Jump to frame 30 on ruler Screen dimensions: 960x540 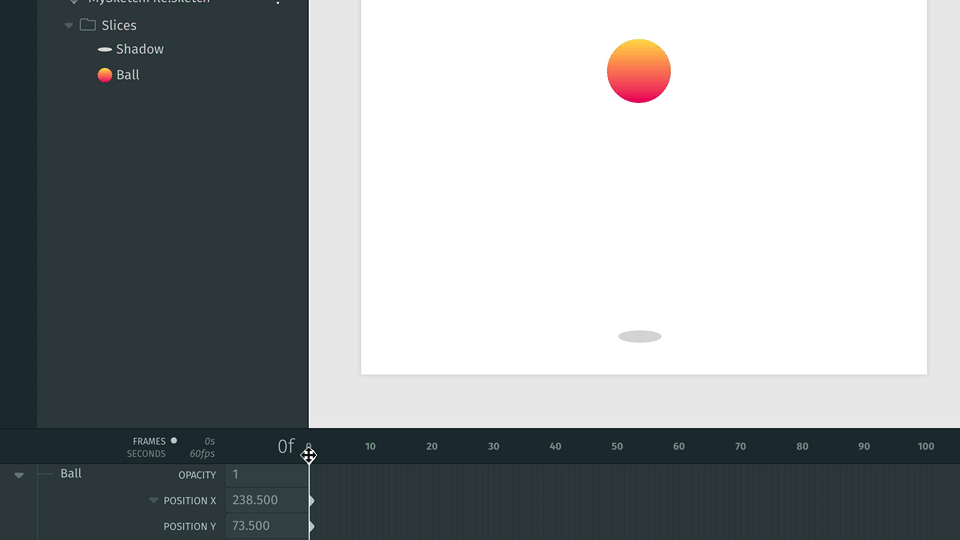click(x=493, y=446)
